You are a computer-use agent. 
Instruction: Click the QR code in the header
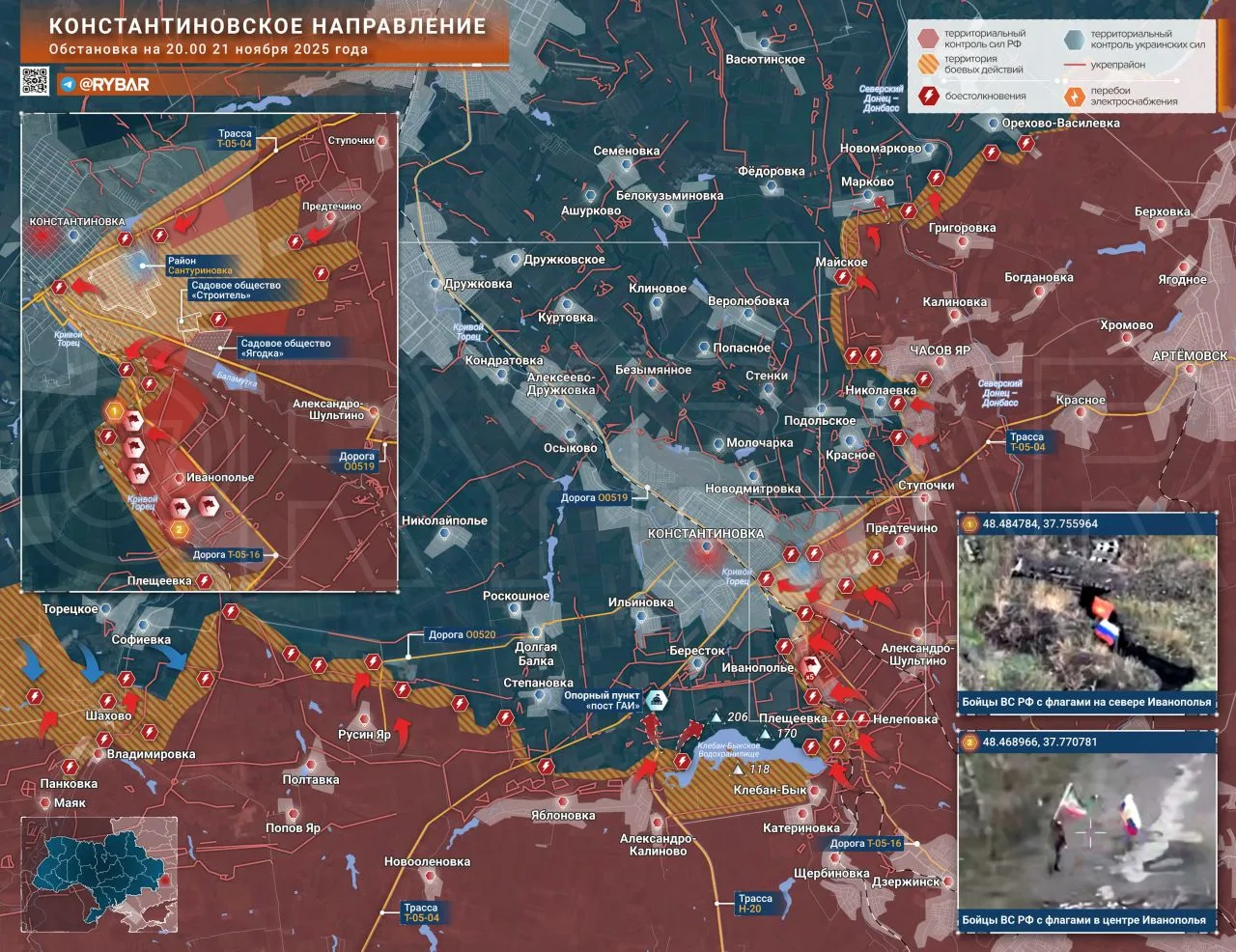(x=35, y=82)
